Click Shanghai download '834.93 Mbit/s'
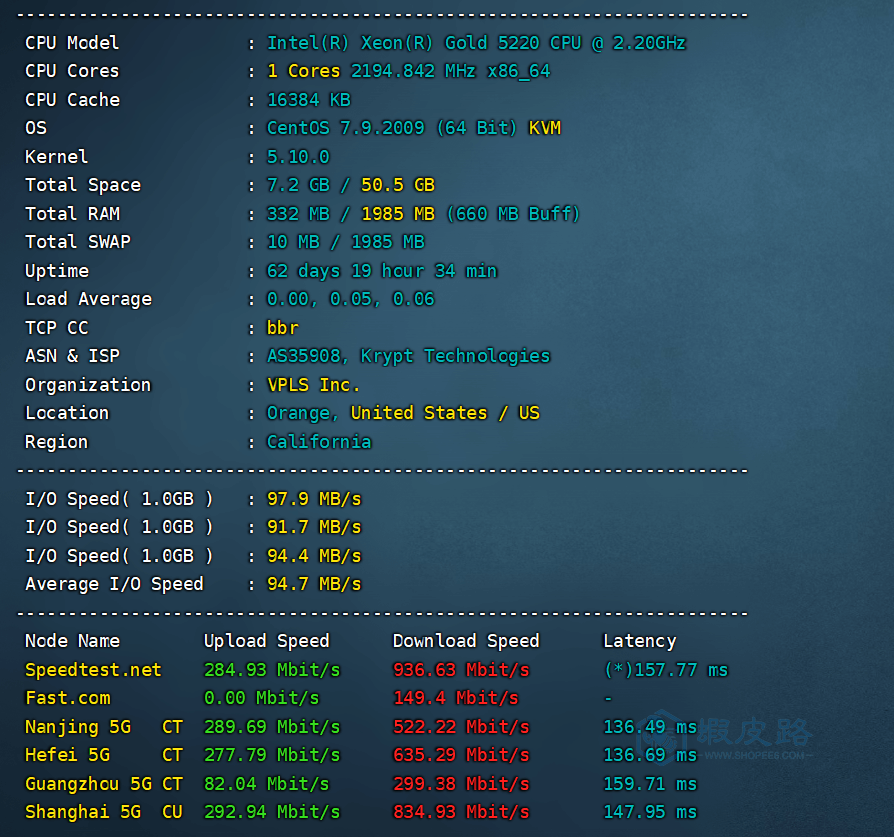 pyautogui.click(x=461, y=812)
